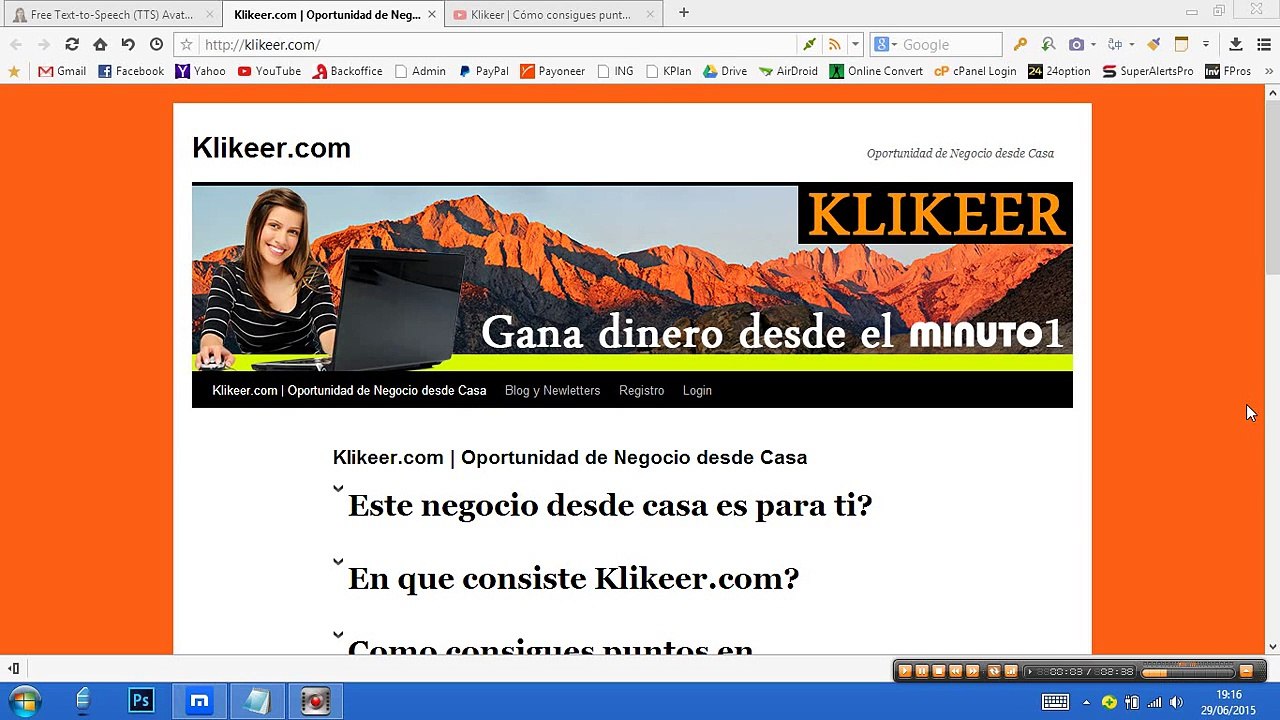Viewport: 1280px width, 720px height.
Task: Expand the camera screenshot options arrow
Action: coord(1093,44)
